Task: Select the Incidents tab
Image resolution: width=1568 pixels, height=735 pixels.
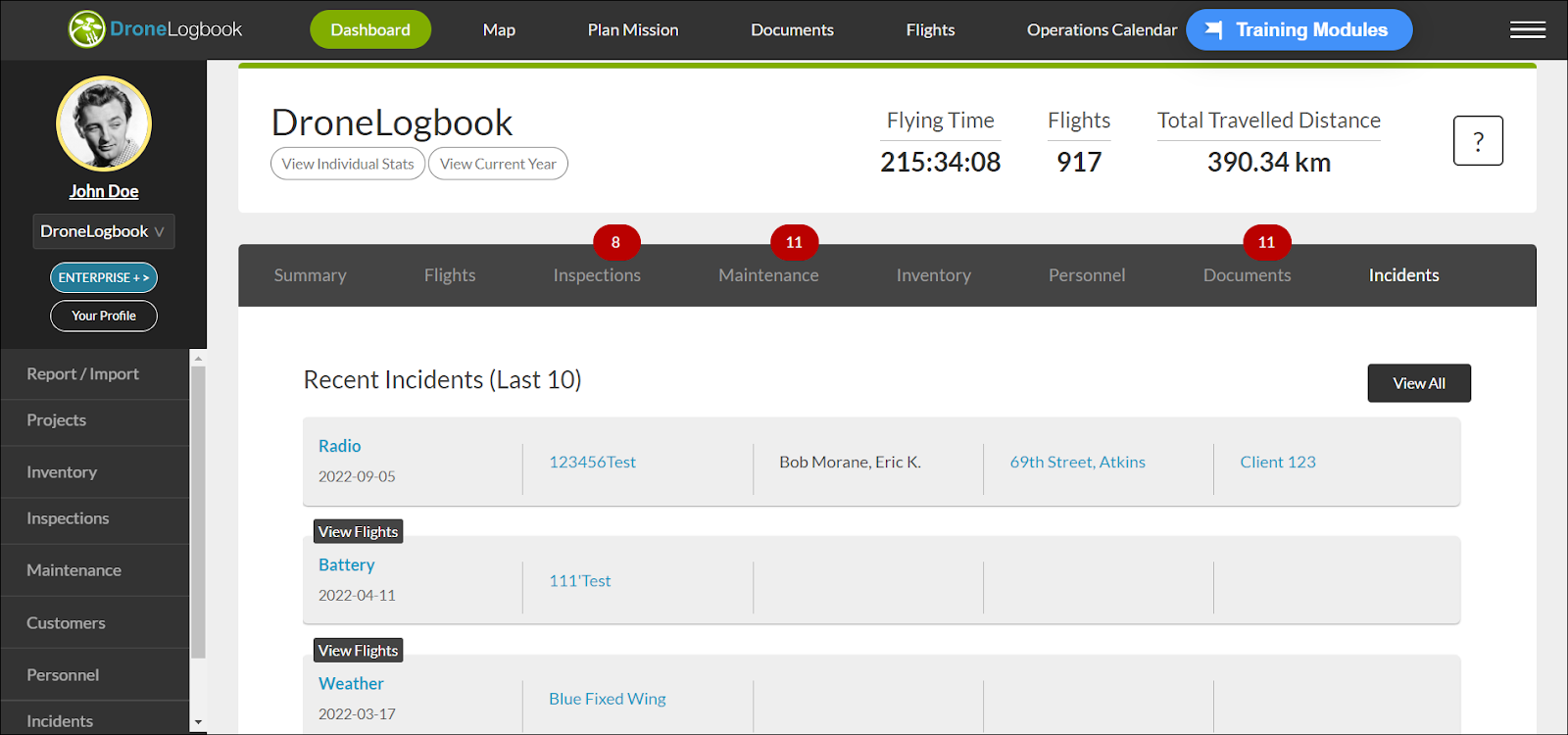Action: coord(1404,275)
